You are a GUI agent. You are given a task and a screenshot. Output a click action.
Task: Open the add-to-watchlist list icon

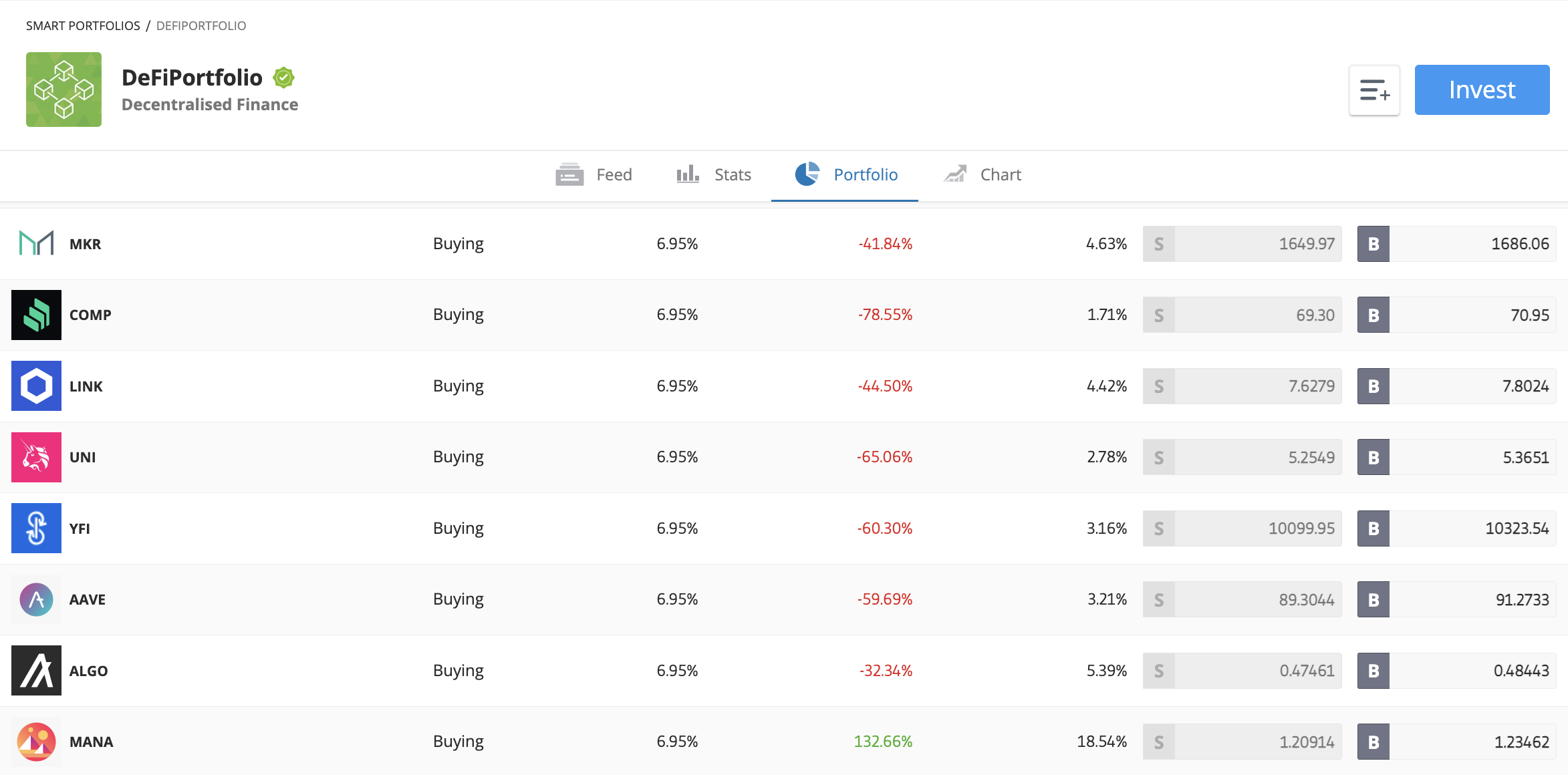coord(1374,90)
